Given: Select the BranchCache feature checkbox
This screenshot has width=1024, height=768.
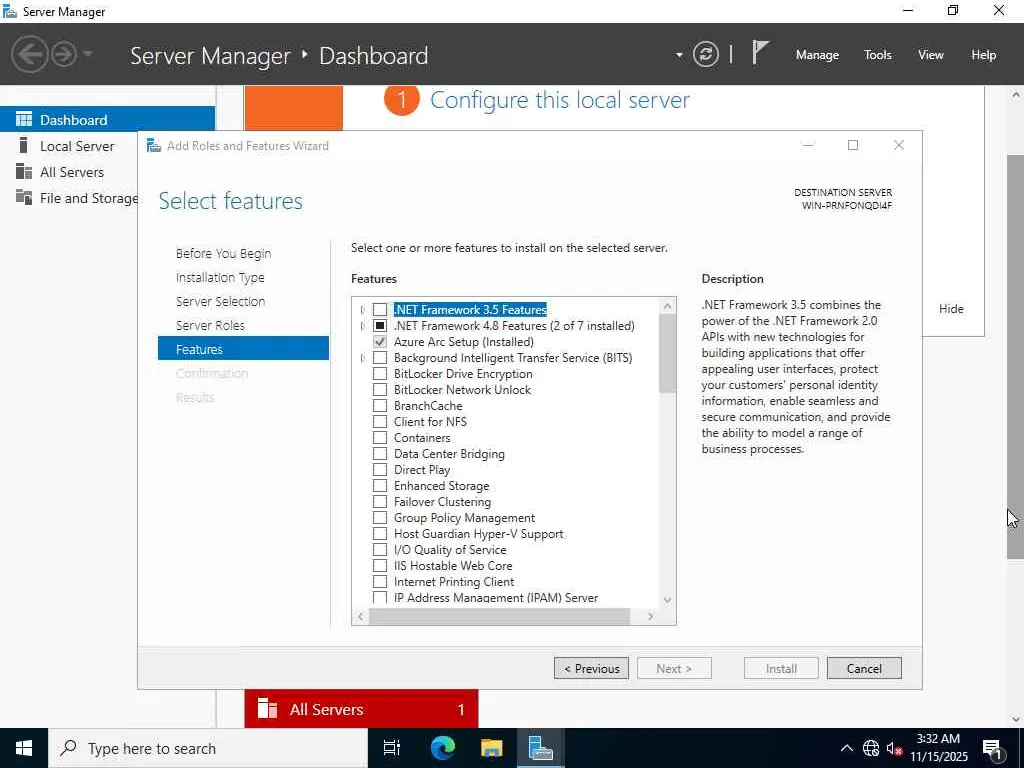Looking at the screenshot, I should coord(380,406).
